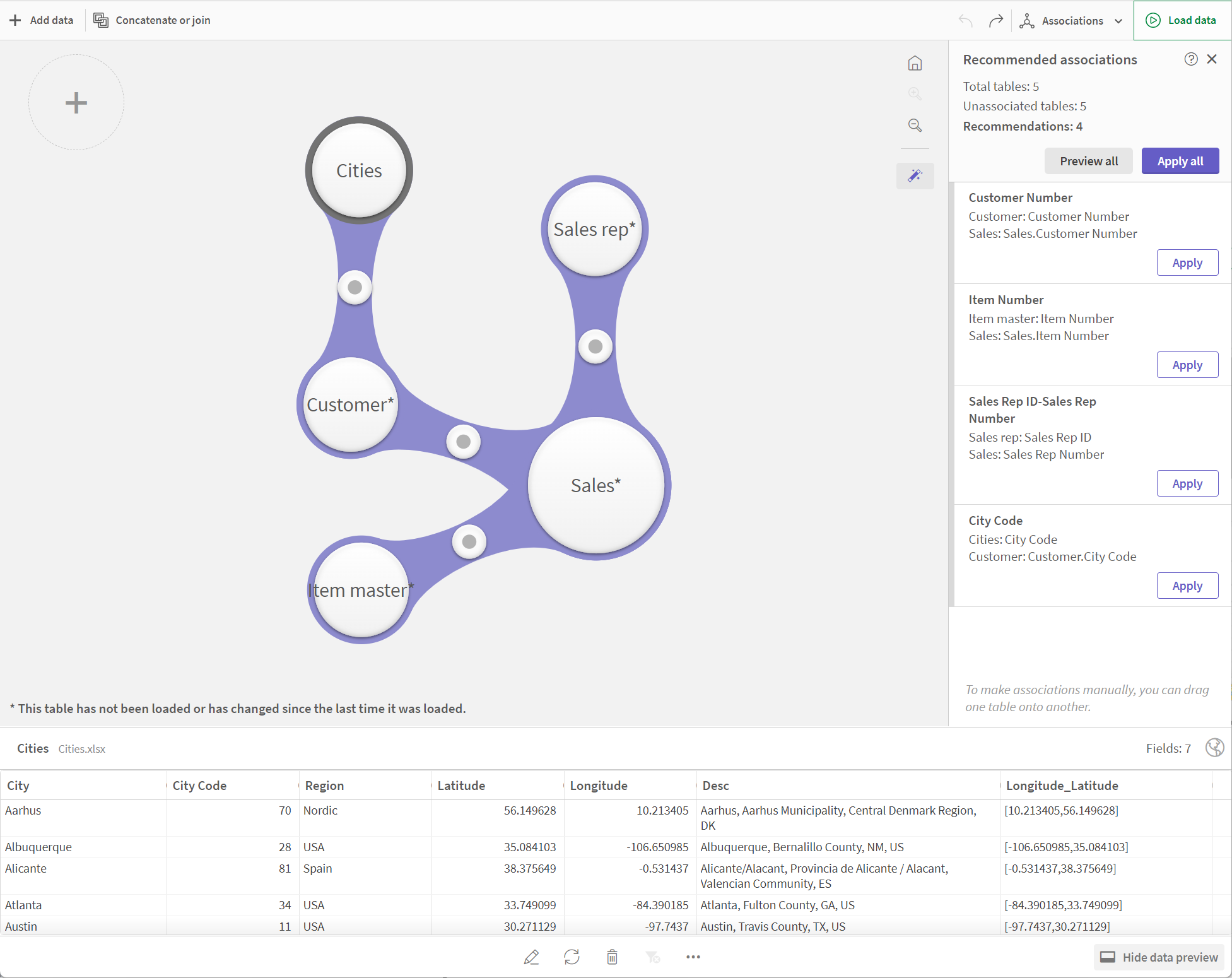Click the delete table trash icon
This screenshot has width=1232, height=978.
pyautogui.click(x=612, y=957)
